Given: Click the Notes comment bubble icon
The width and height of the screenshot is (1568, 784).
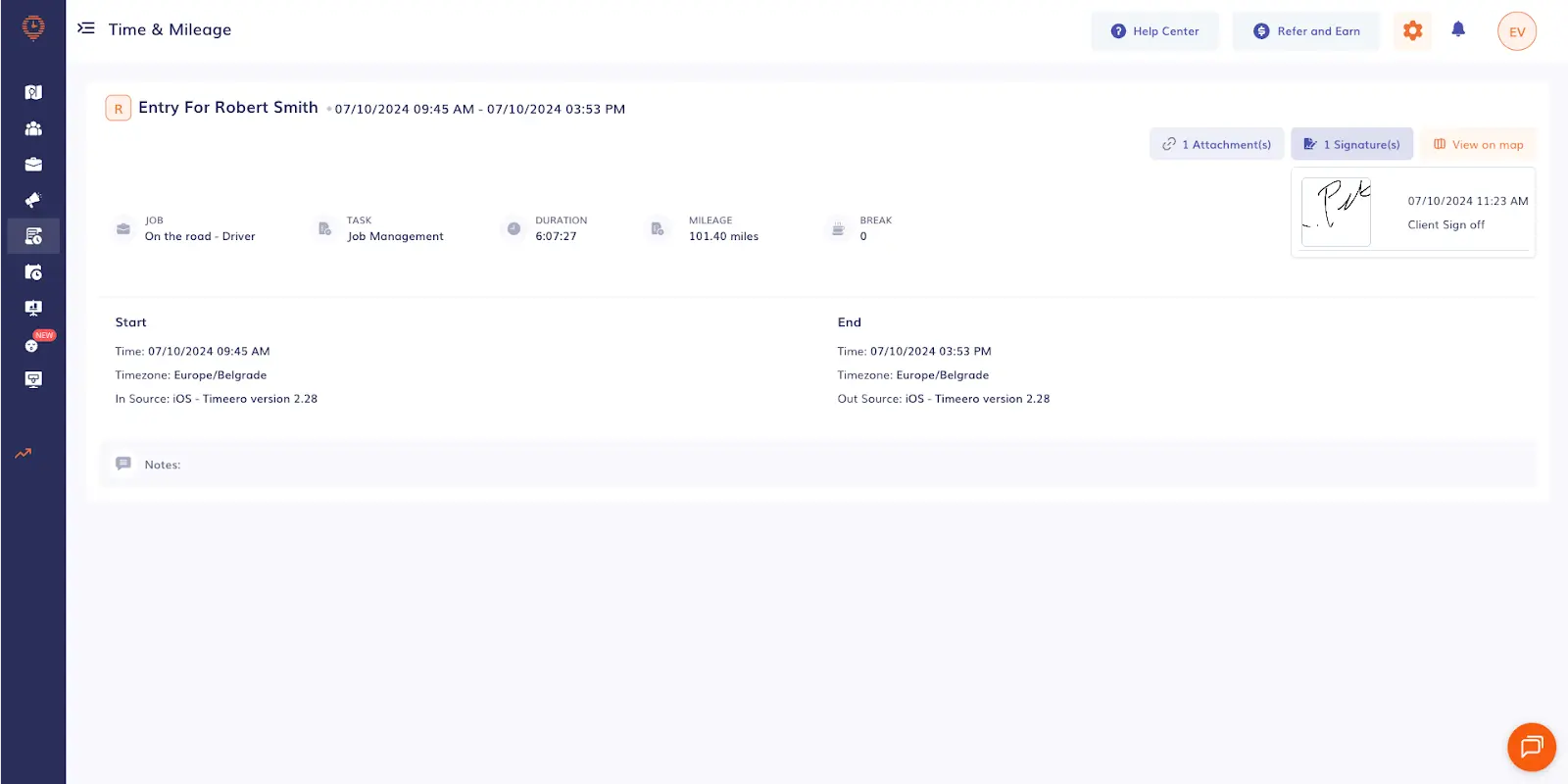Looking at the screenshot, I should [123, 464].
